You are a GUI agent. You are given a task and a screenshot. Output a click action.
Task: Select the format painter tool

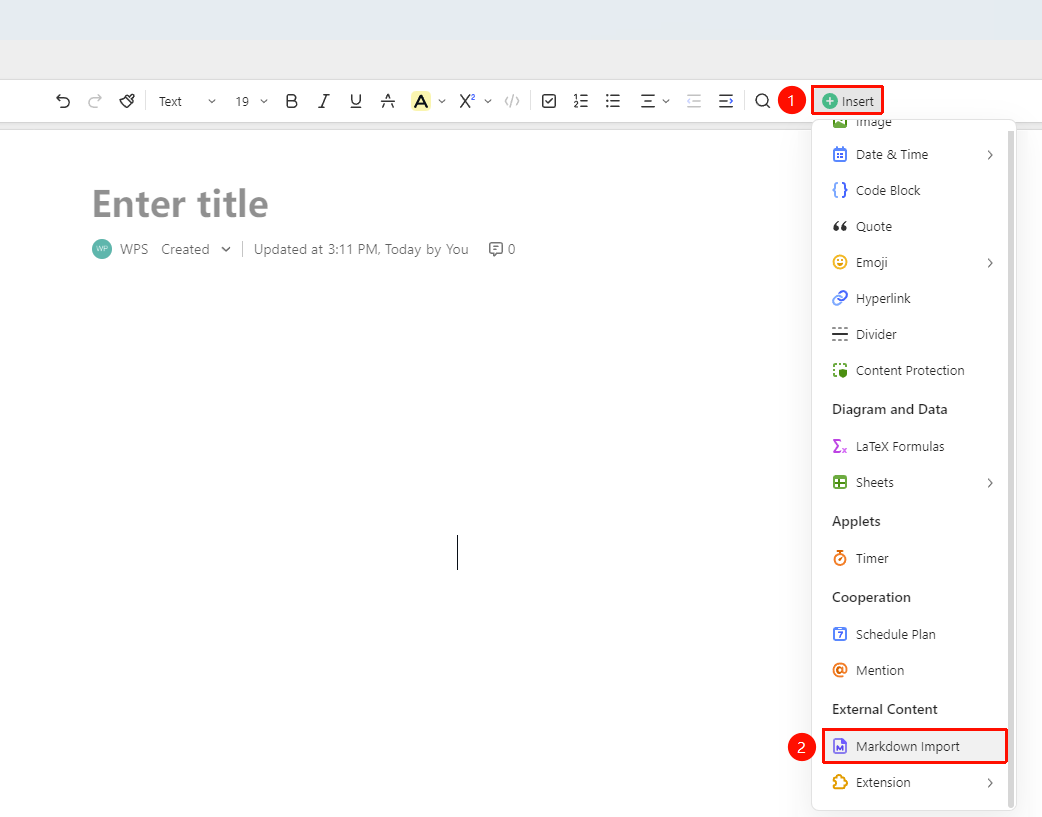(x=127, y=101)
